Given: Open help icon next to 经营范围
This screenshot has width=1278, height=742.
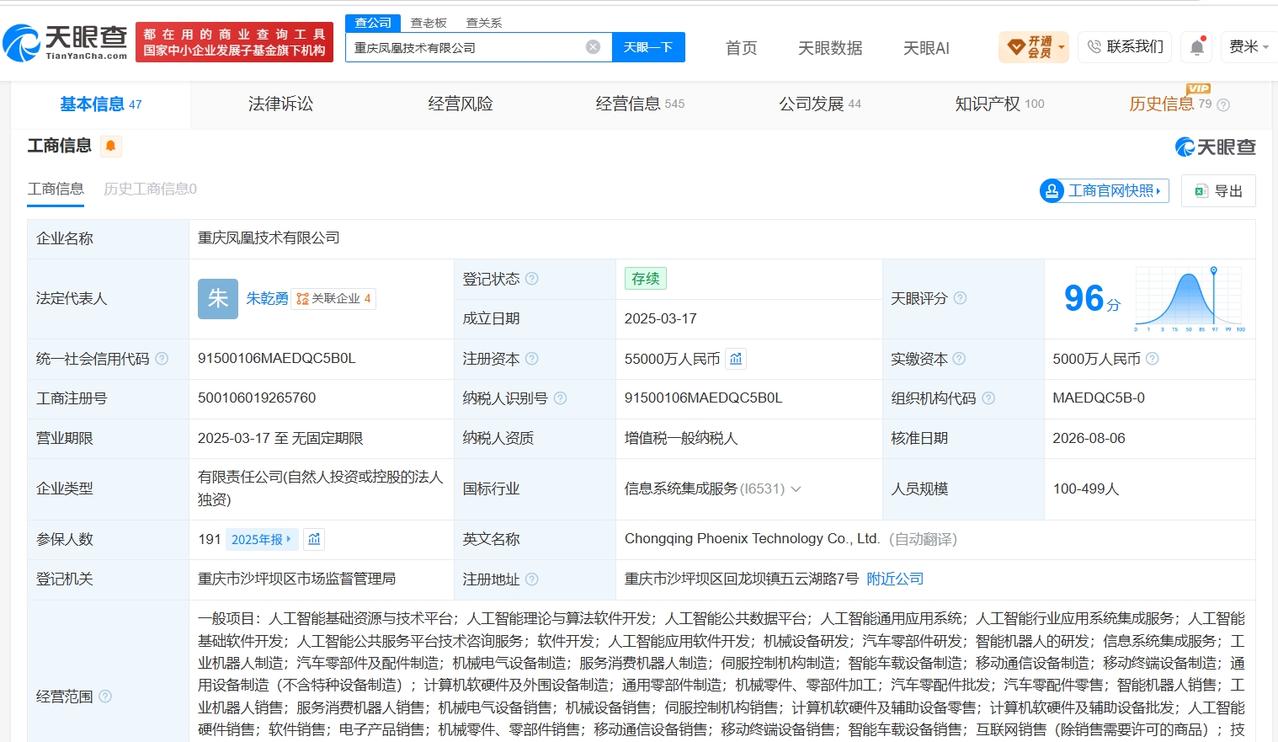Looking at the screenshot, I should tap(105, 696).
